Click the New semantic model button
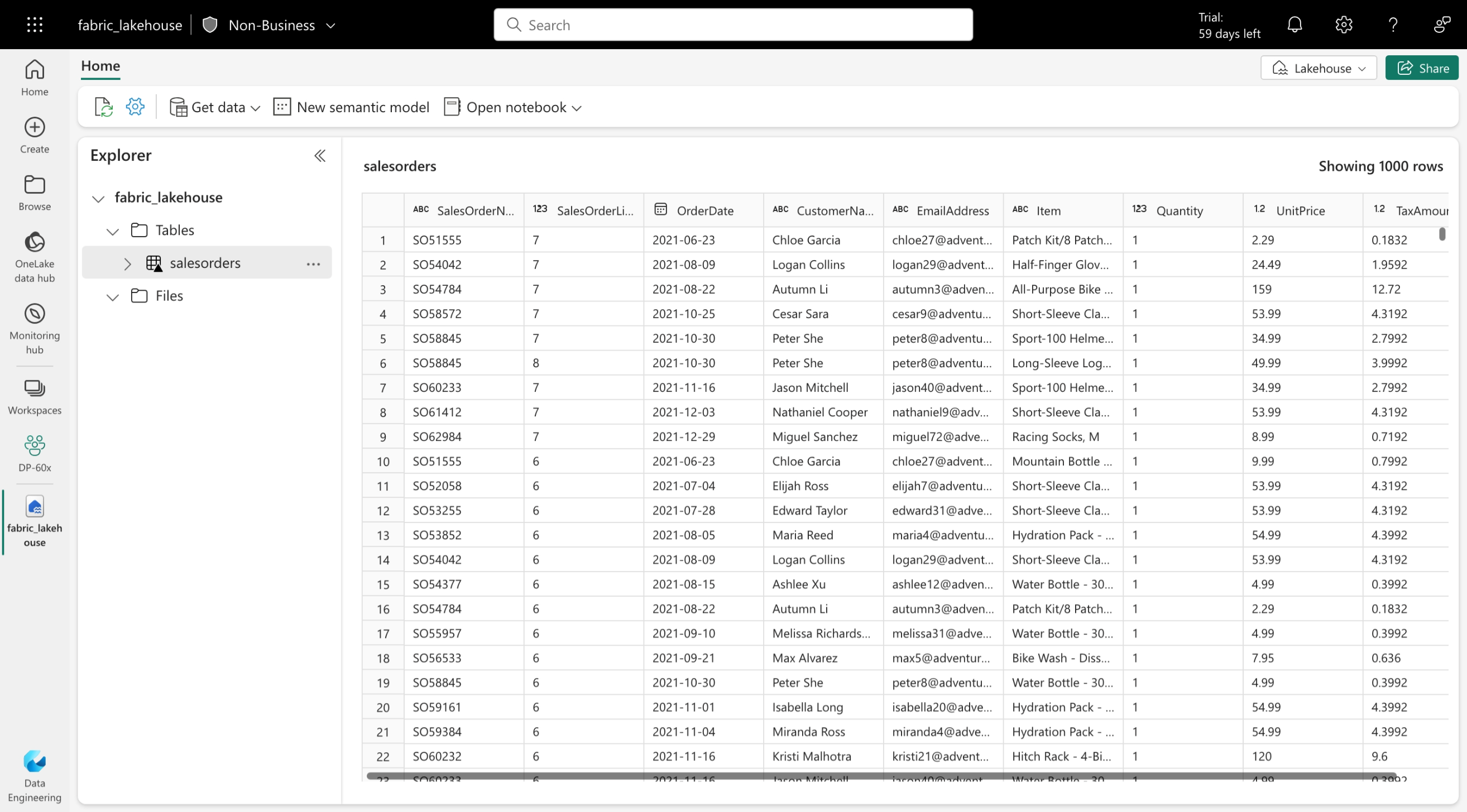The height and width of the screenshot is (812, 1467). (352, 107)
